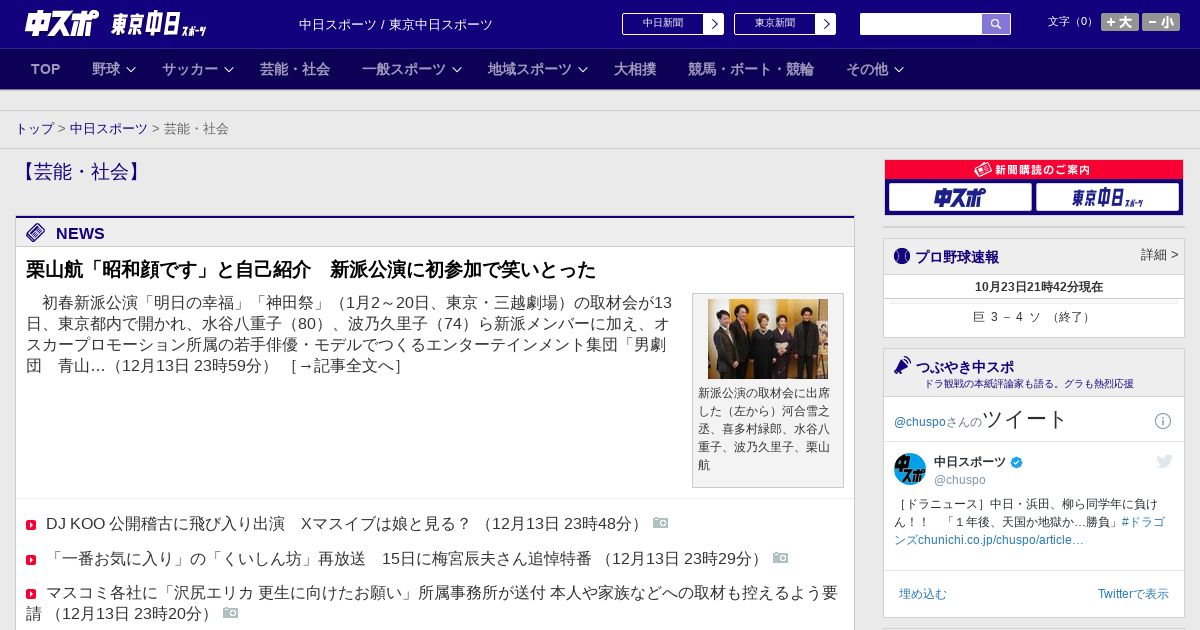The width and height of the screenshot is (1200, 630).
Task: Click the red bullet icon beside くいしん坊 article
Action: (x=31, y=560)
